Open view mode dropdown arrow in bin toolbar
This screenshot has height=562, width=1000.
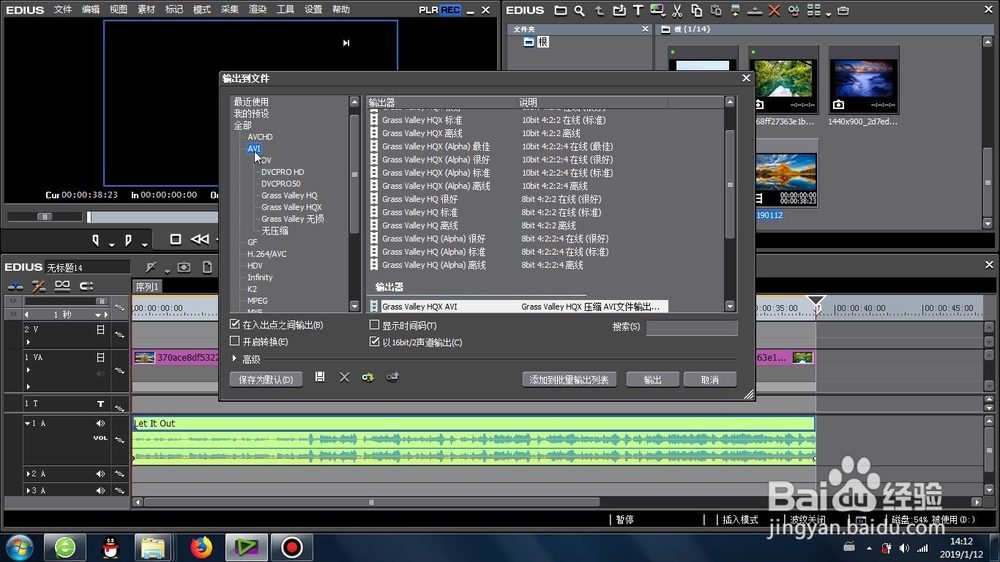(x=828, y=13)
